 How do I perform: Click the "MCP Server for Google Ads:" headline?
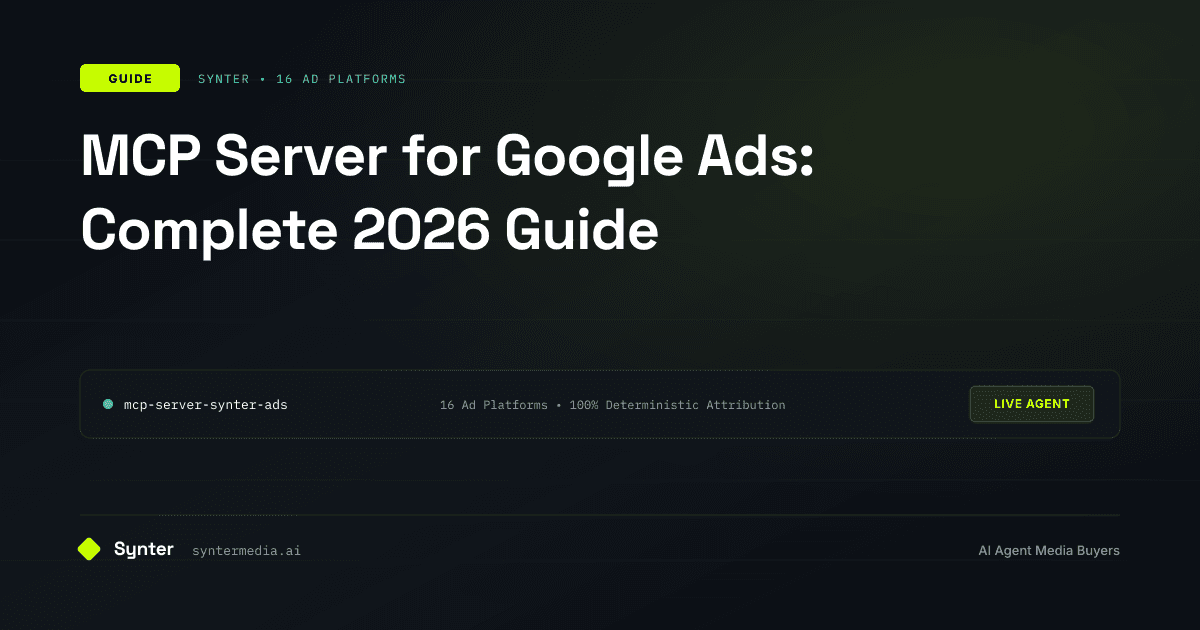[x=448, y=158]
